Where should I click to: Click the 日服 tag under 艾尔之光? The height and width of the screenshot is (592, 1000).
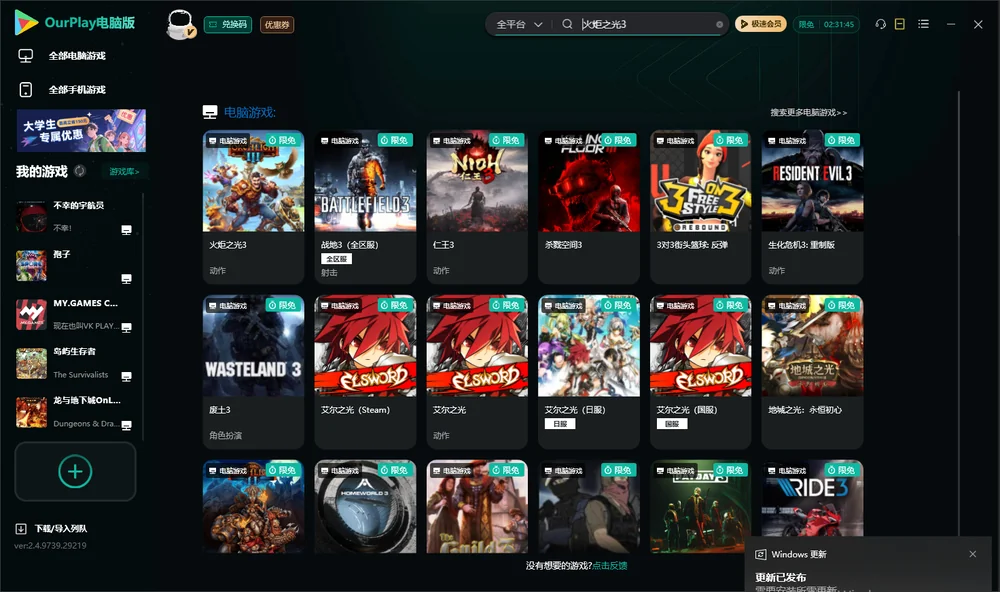[x=560, y=424]
